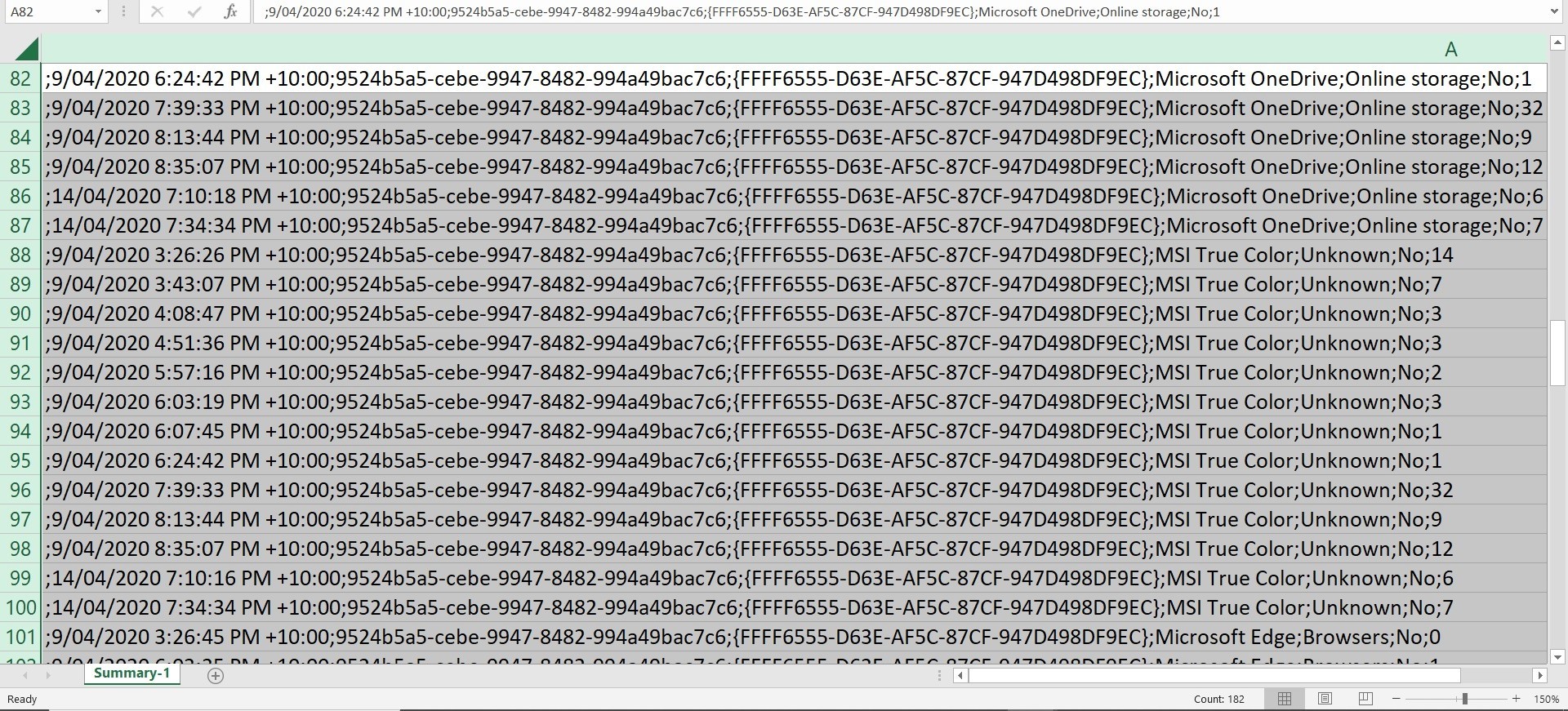The image size is (1568, 711).
Task: Switch to Page Layout view
Action: tap(1325, 699)
